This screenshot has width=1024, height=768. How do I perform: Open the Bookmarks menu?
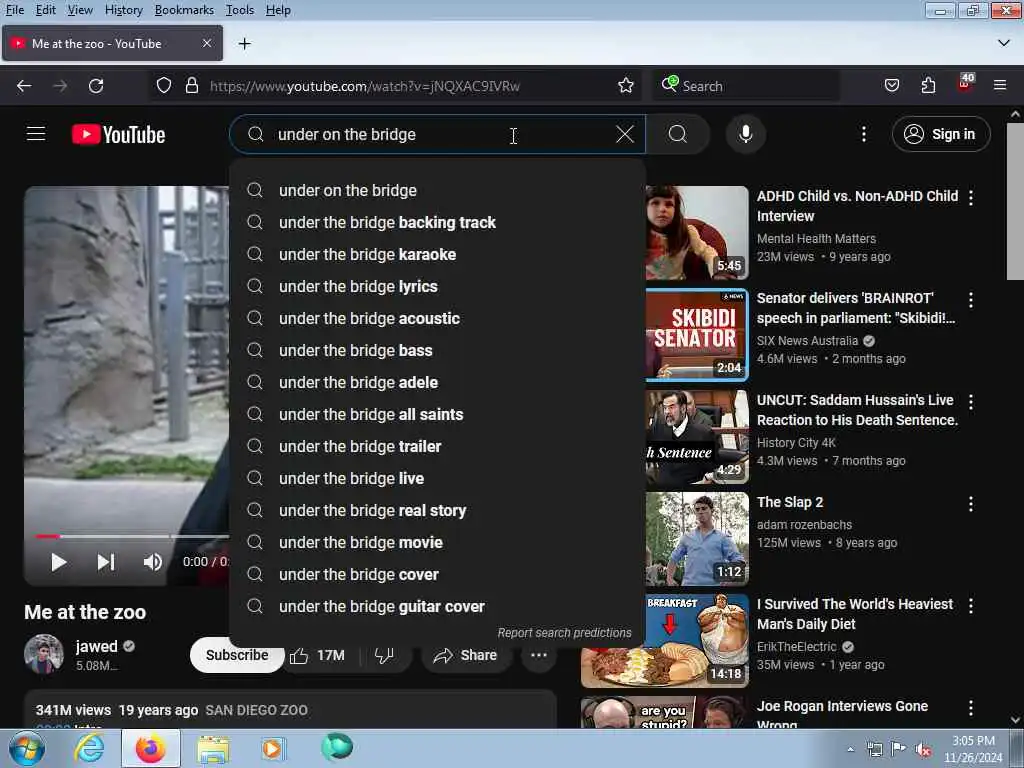pos(184,10)
